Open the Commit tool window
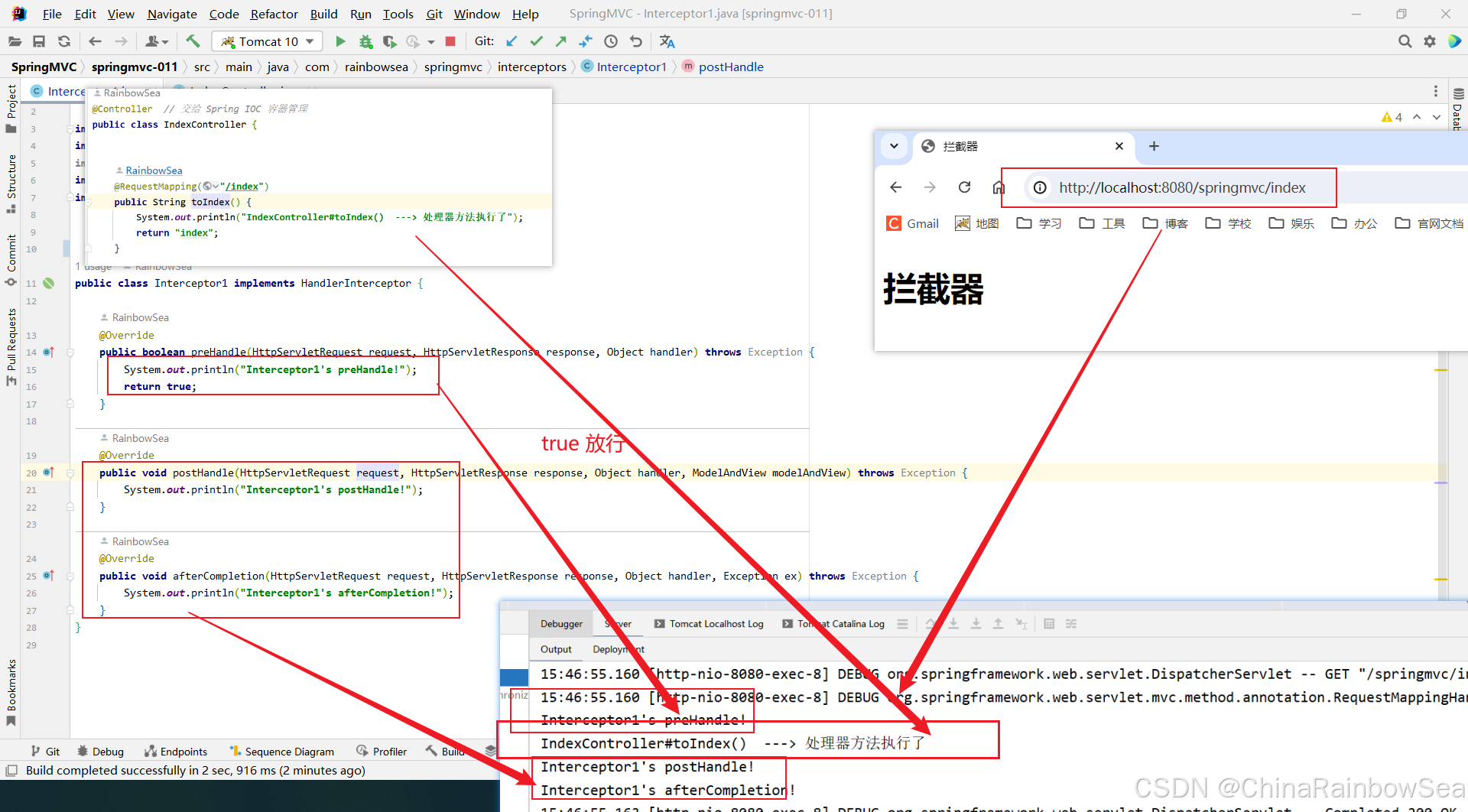 tap(11, 260)
